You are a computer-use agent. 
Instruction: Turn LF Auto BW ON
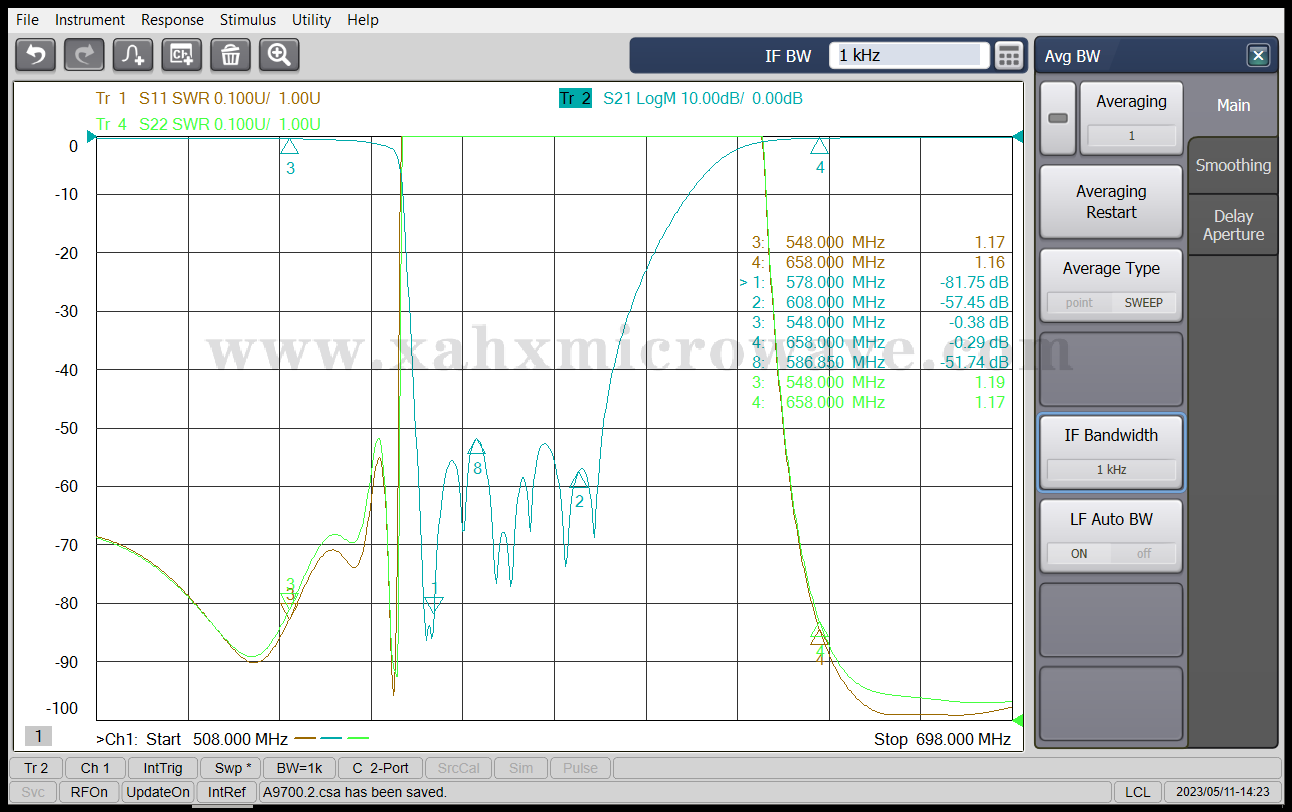[1079, 553]
